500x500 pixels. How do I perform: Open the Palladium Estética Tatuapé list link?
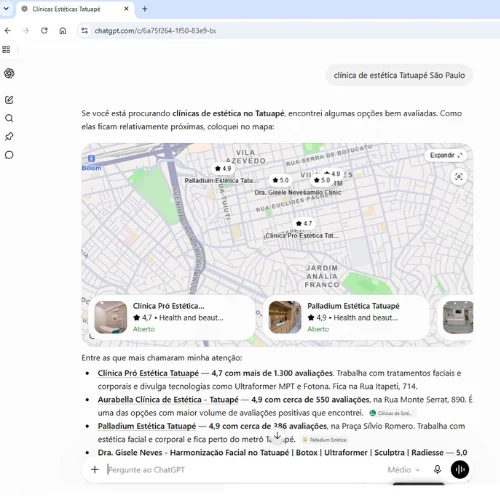tap(147, 426)
